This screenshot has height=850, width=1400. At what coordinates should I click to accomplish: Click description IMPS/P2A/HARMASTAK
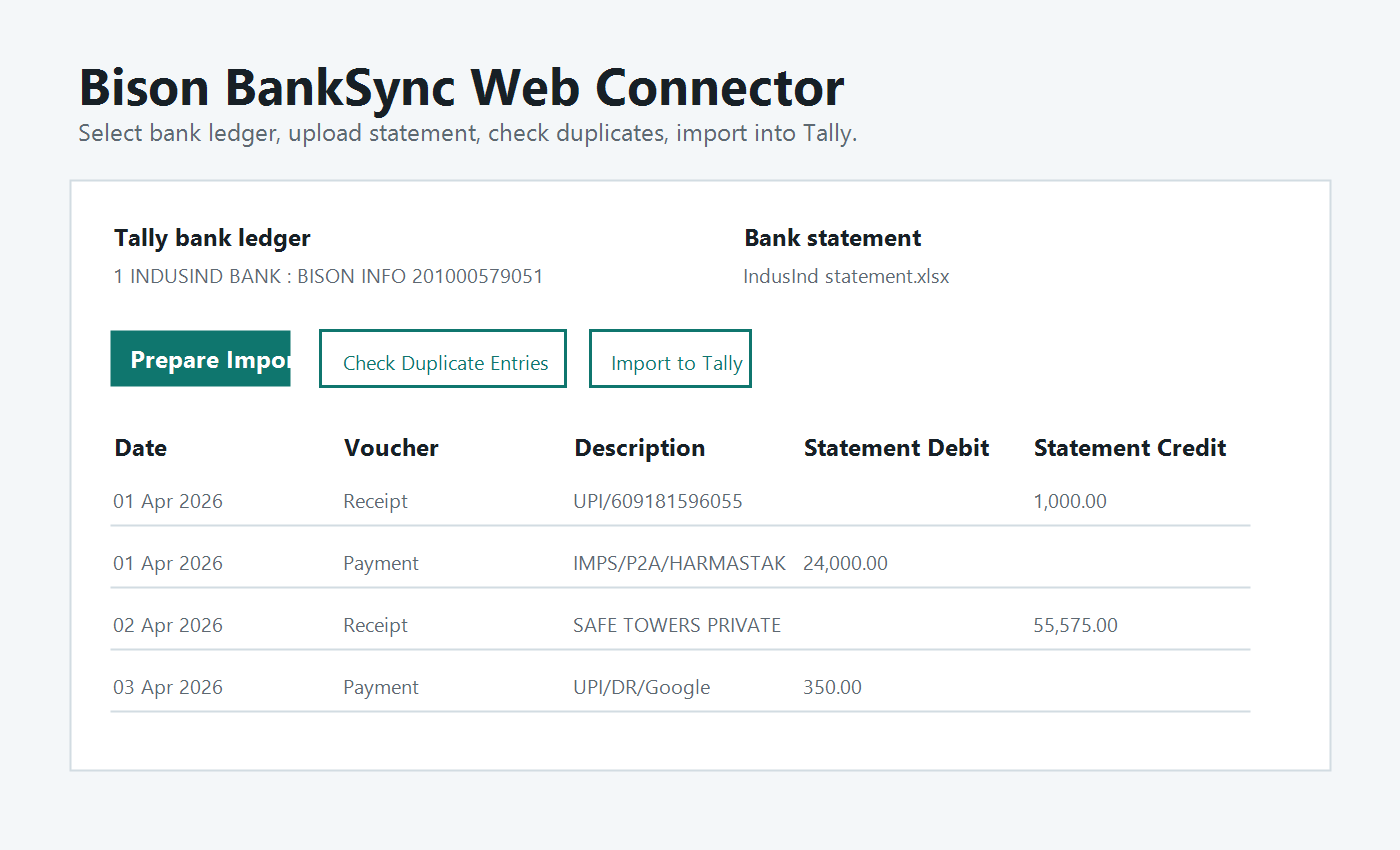(679, 563)
